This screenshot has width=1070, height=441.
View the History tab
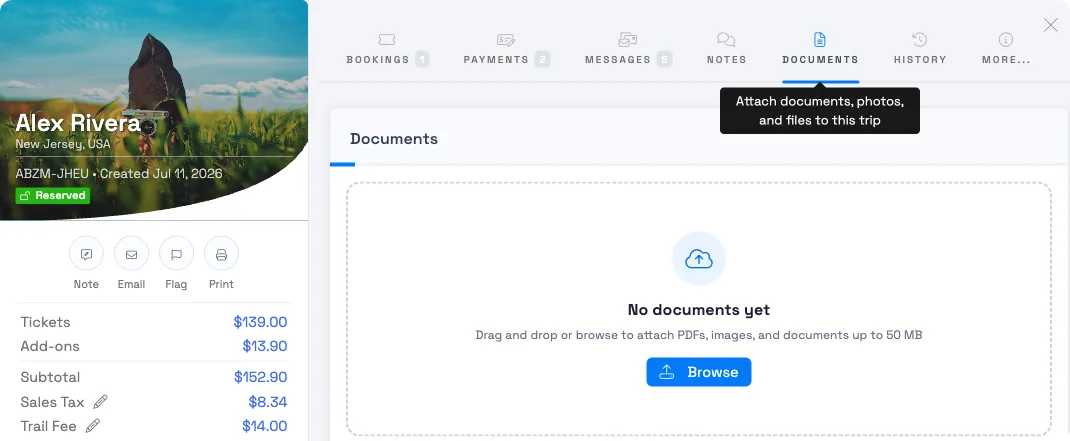coord(920,50)
